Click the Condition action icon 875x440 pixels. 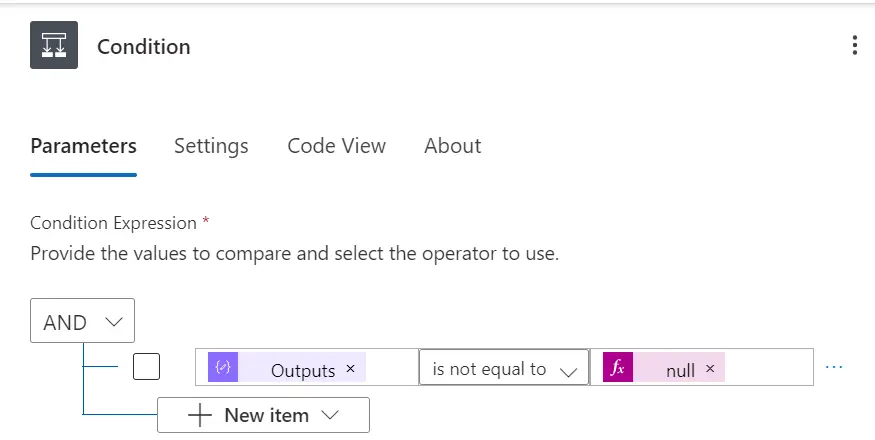coord(54,45)
